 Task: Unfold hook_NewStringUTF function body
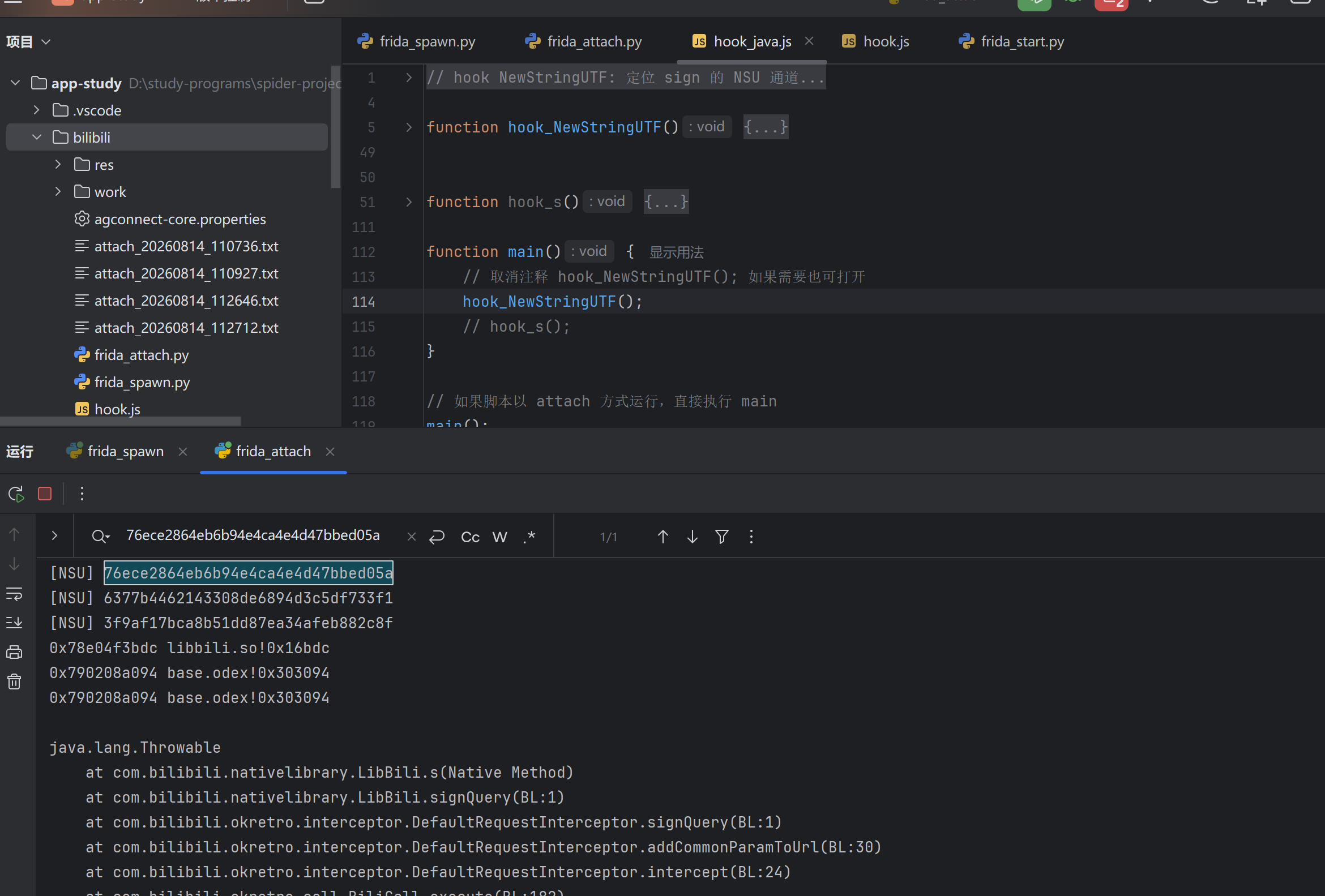click(409, 127)
